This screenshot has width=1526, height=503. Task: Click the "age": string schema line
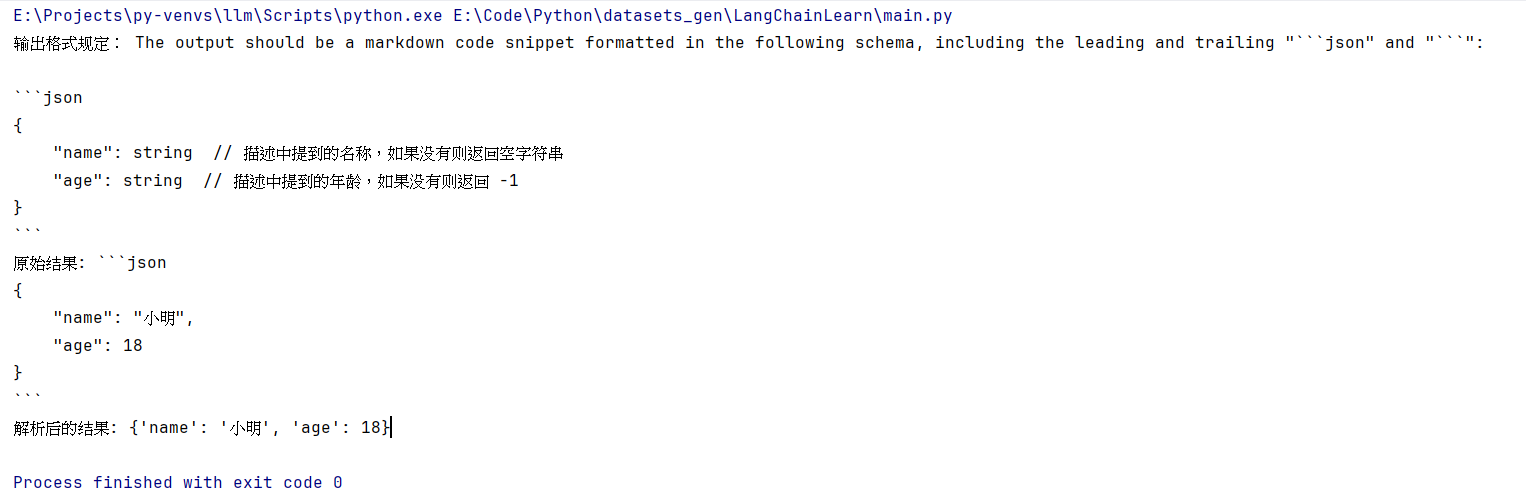(118, 181)
